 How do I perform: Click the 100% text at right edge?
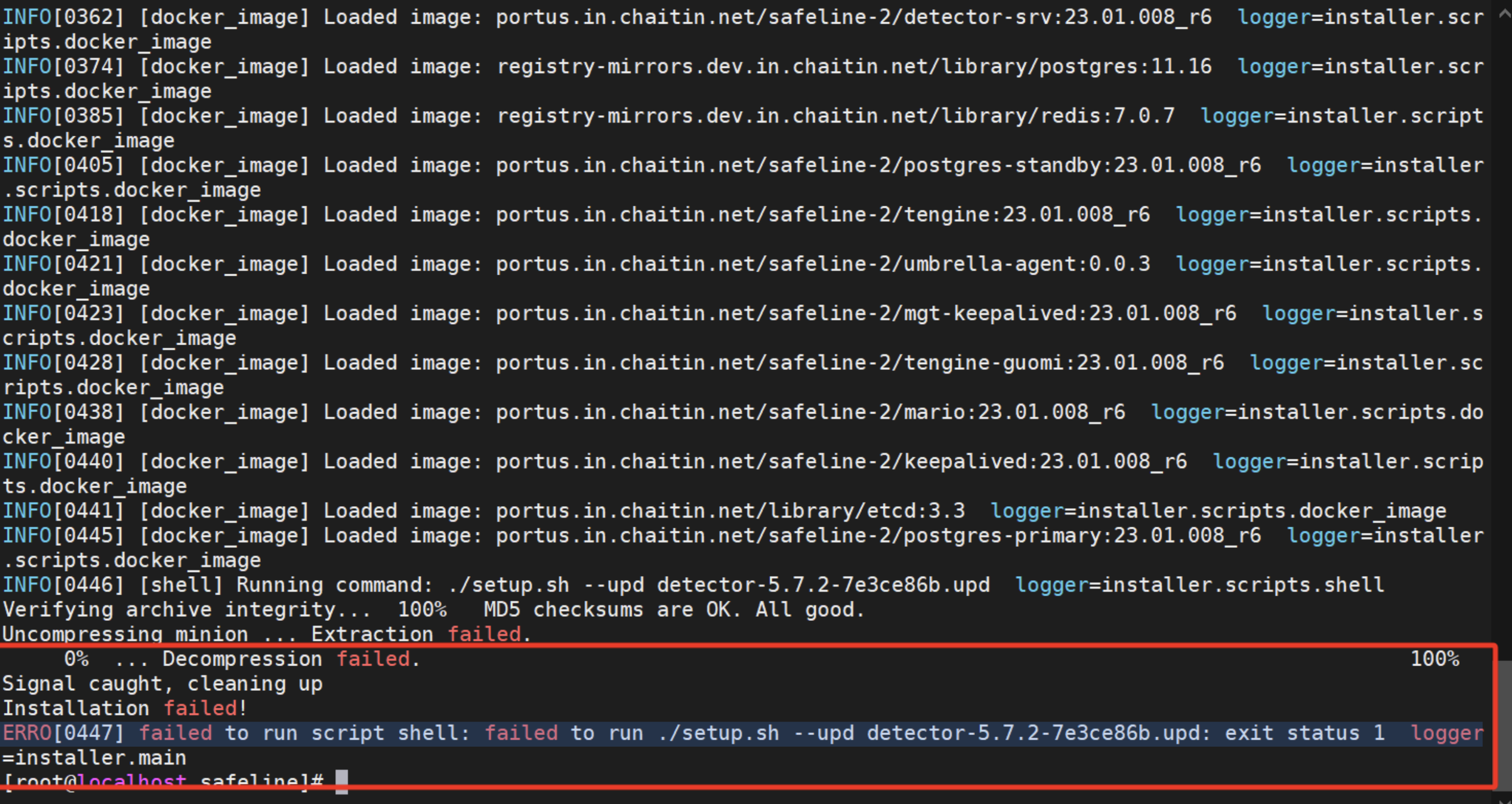(1434, 659)
